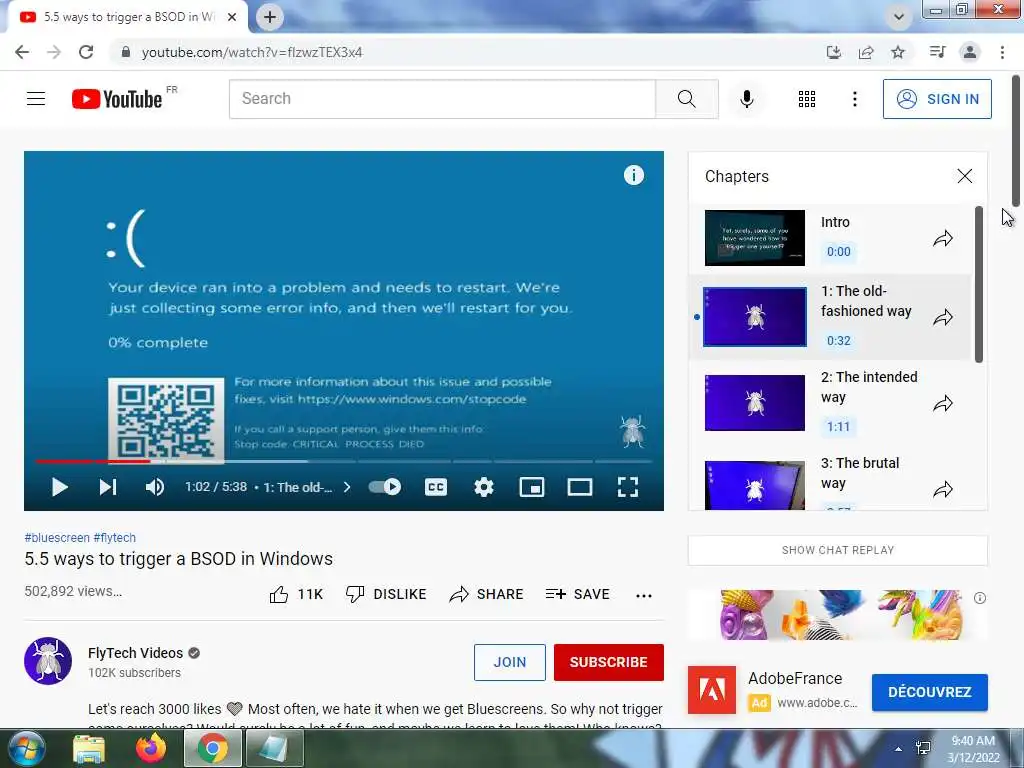Search with your voice microphone

tap(747, 99)
